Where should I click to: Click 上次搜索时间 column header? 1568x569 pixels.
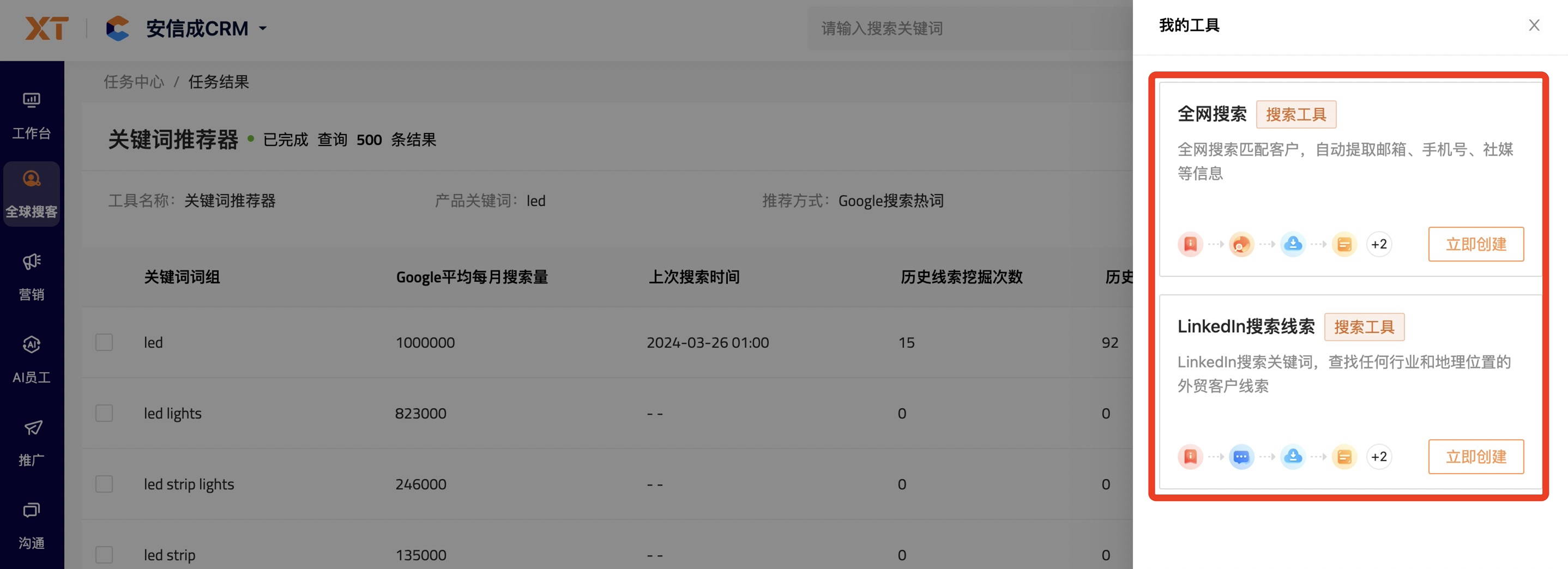coord(694,277)
